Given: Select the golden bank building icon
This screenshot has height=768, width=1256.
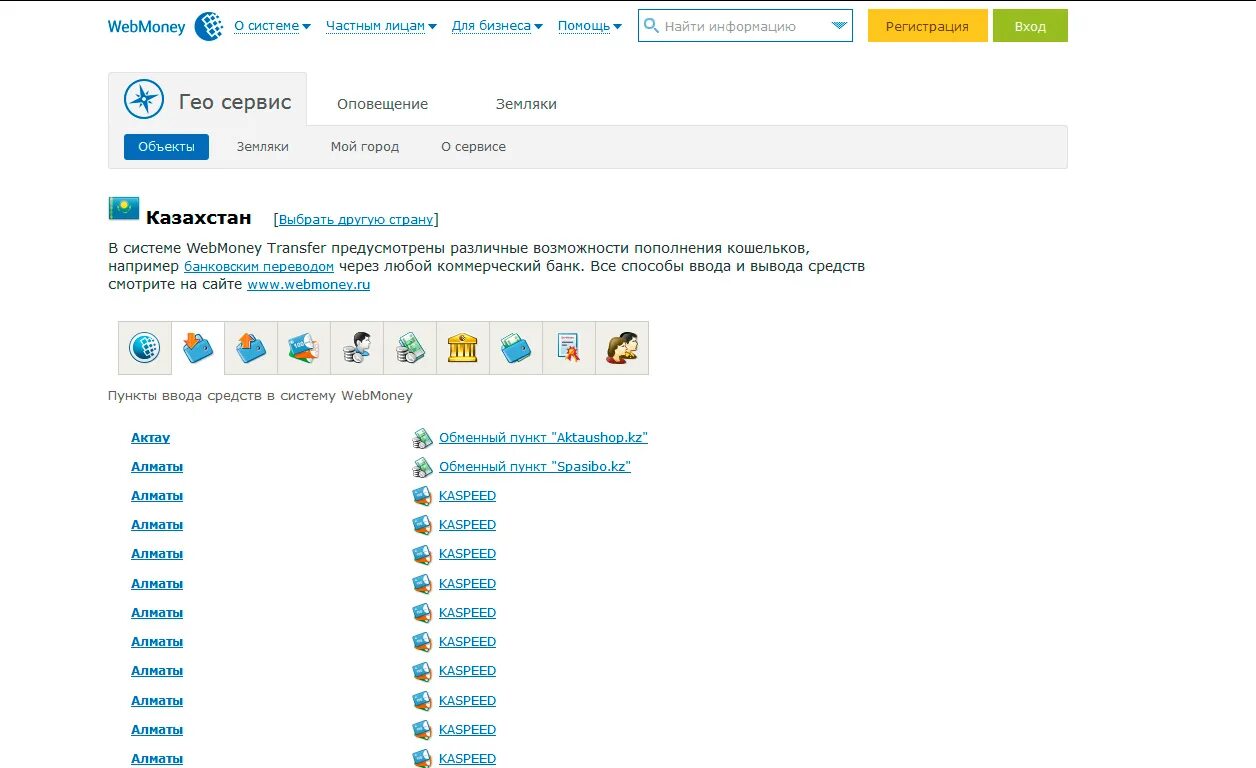Looking at the screenshot, I should point(463,348).
